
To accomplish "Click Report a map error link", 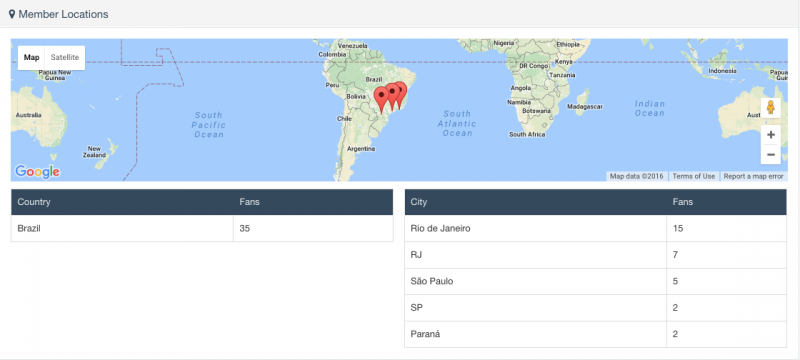I will click(x=753, y=176).
